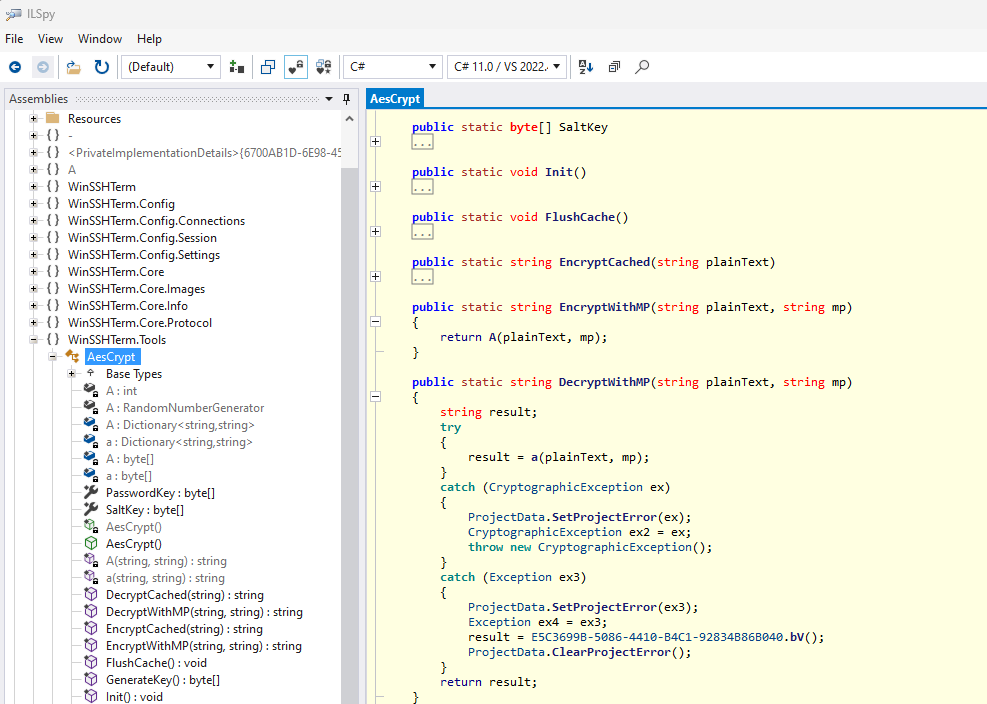Reload assemblies with the refresh icon
This screenshot has height=704, width=987.
click(x=101, y=67)
